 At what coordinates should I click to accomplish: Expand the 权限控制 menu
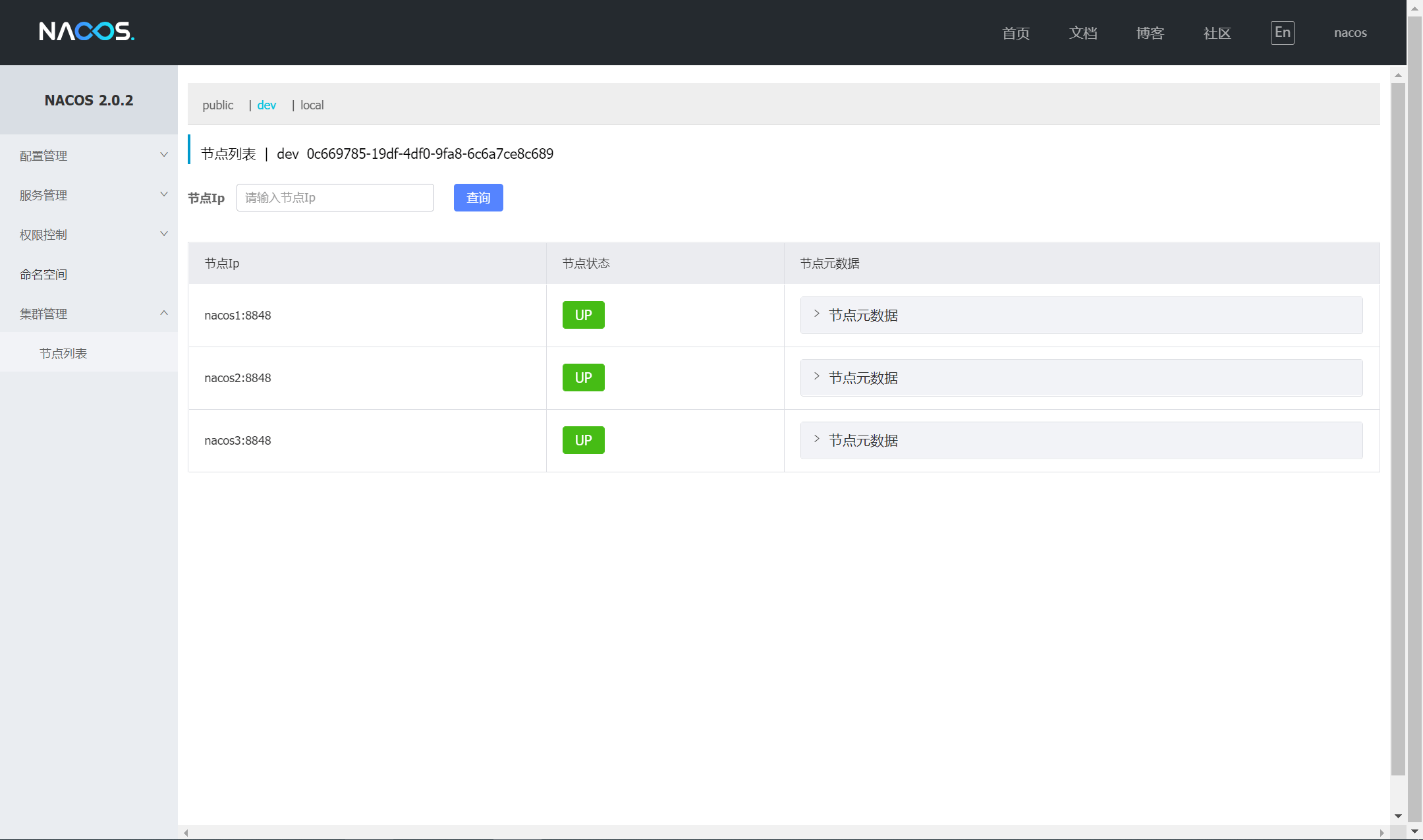click(89, 235)
